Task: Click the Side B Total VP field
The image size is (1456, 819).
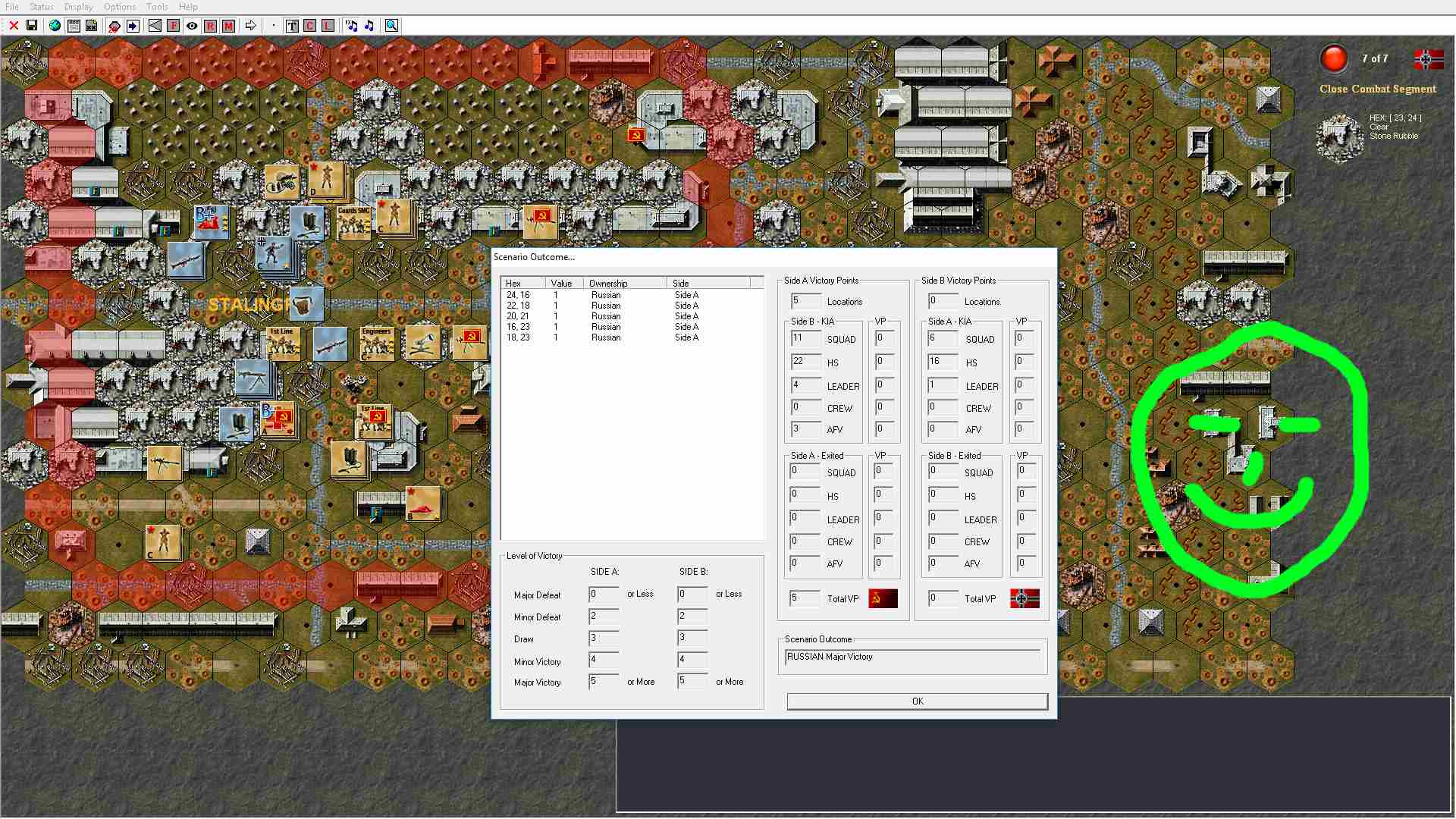Action: click(943, 598)
